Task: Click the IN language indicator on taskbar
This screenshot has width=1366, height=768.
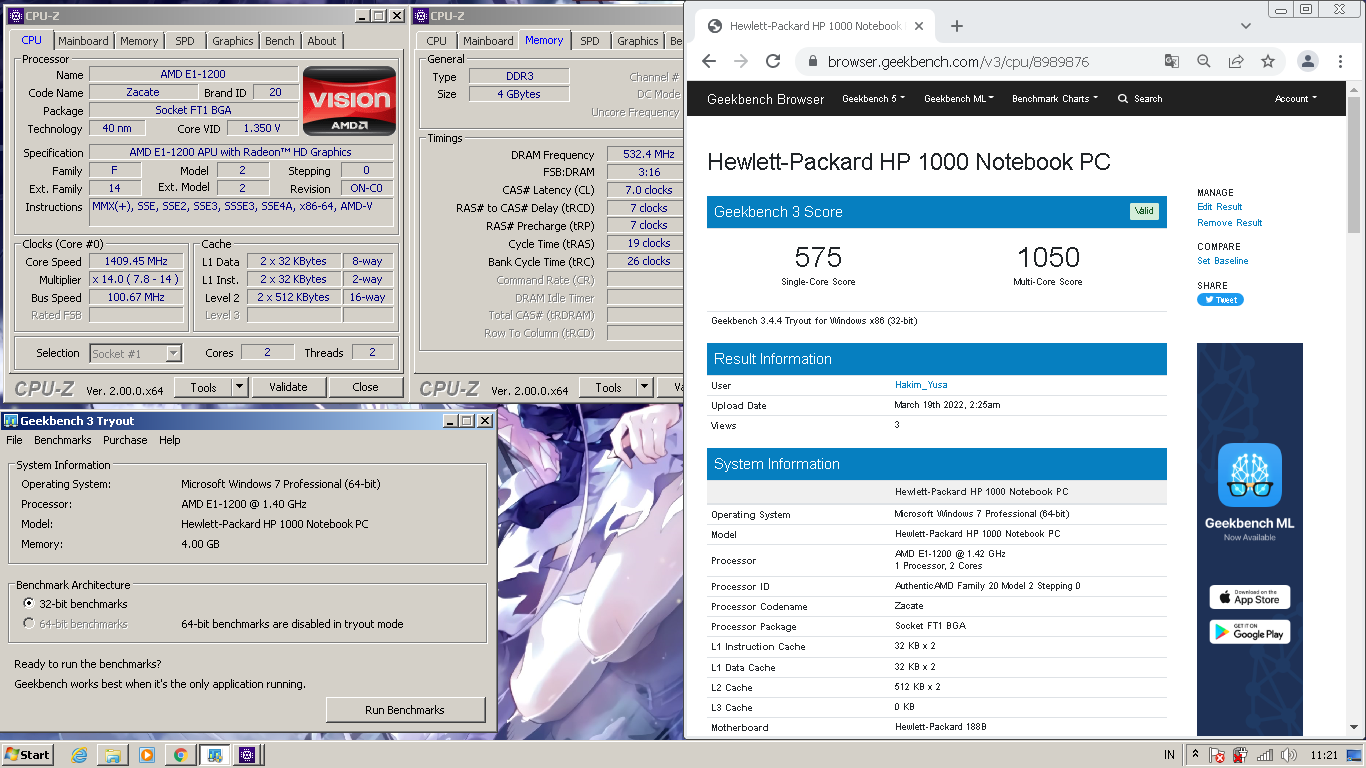Action: [x=1169, y=755]
